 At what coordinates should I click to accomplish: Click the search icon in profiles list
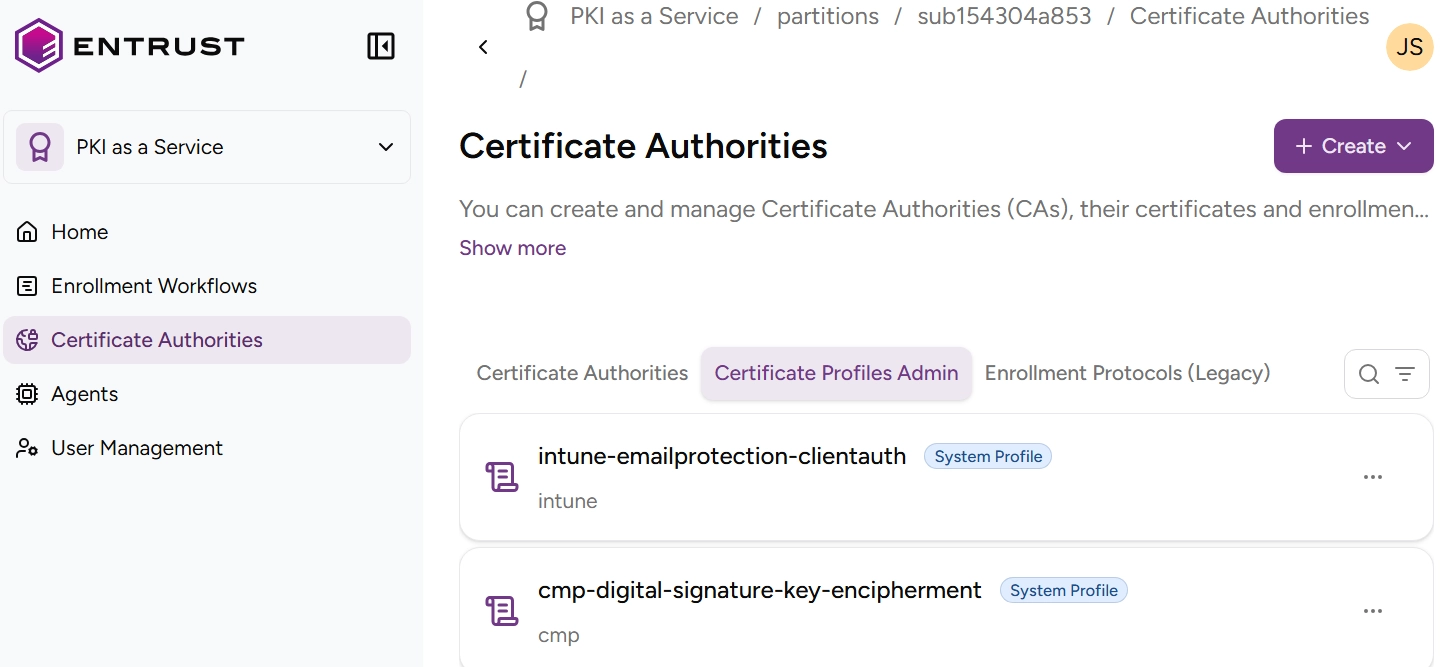[x=1369, y=374]
